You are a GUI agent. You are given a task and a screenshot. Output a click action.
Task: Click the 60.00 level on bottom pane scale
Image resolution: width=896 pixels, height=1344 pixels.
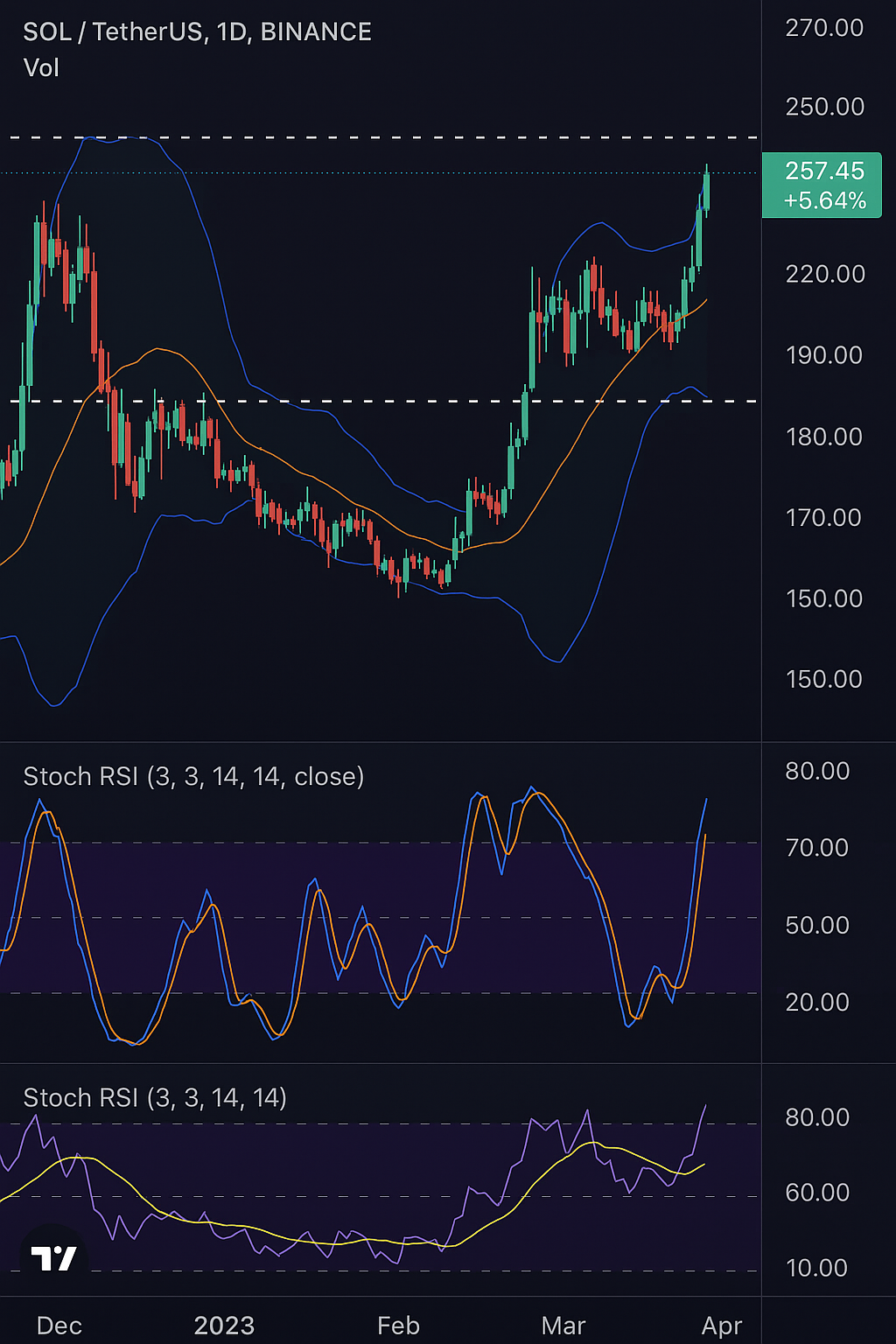[817, 1193]
